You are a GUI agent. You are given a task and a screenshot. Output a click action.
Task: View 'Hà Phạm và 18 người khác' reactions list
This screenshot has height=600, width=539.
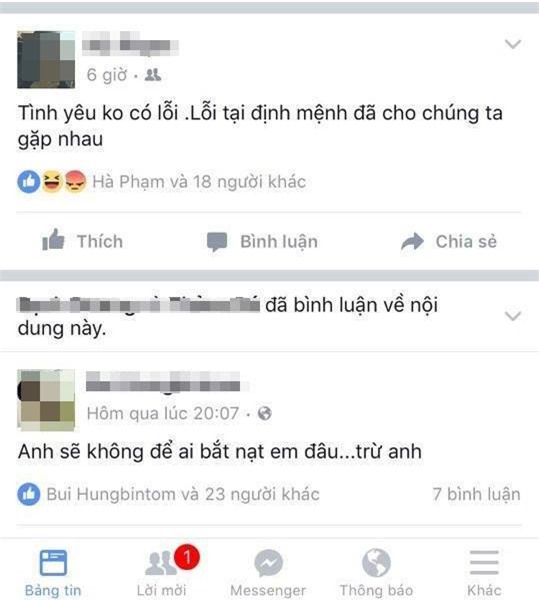[199, 182]
